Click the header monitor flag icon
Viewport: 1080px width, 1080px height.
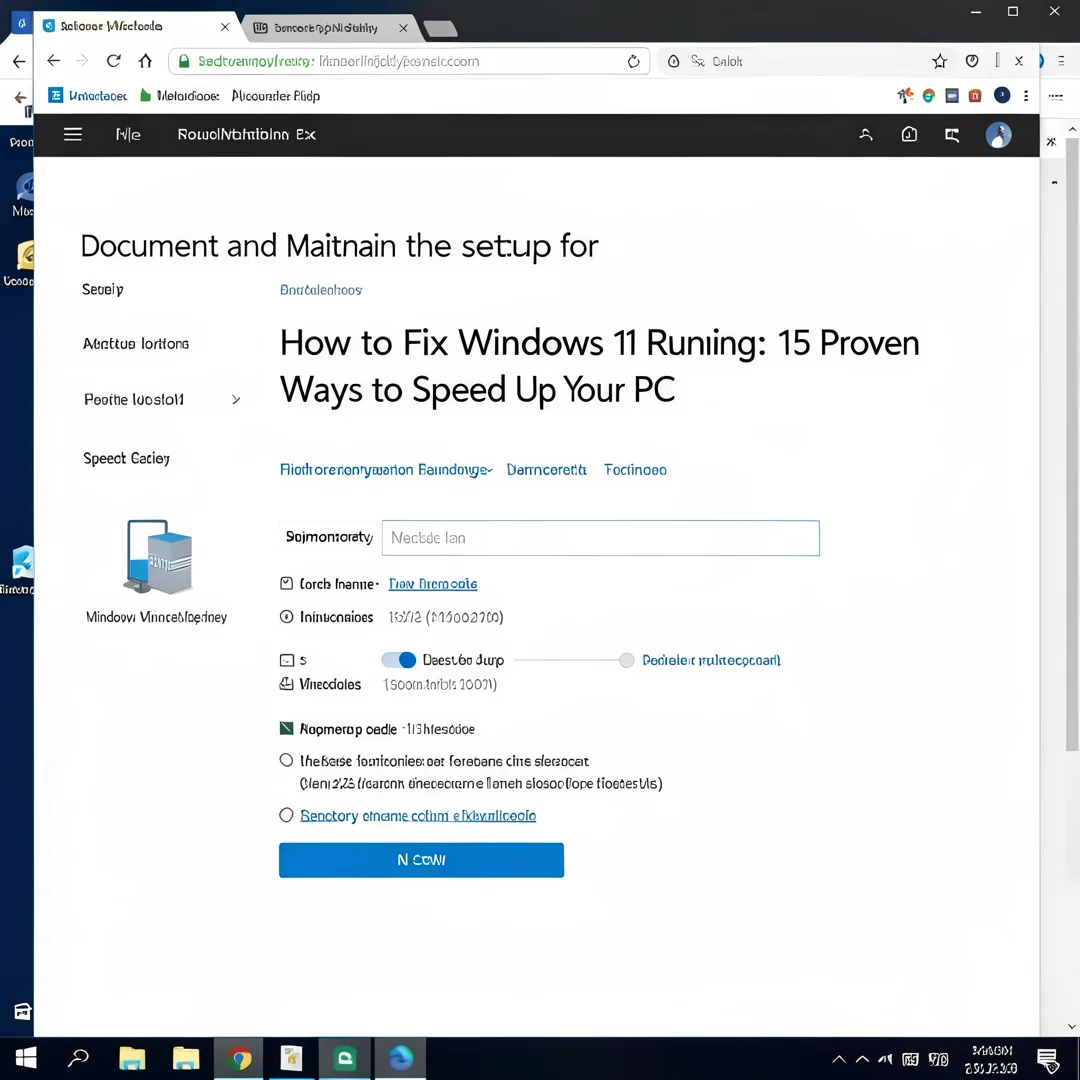coord(952,135)
